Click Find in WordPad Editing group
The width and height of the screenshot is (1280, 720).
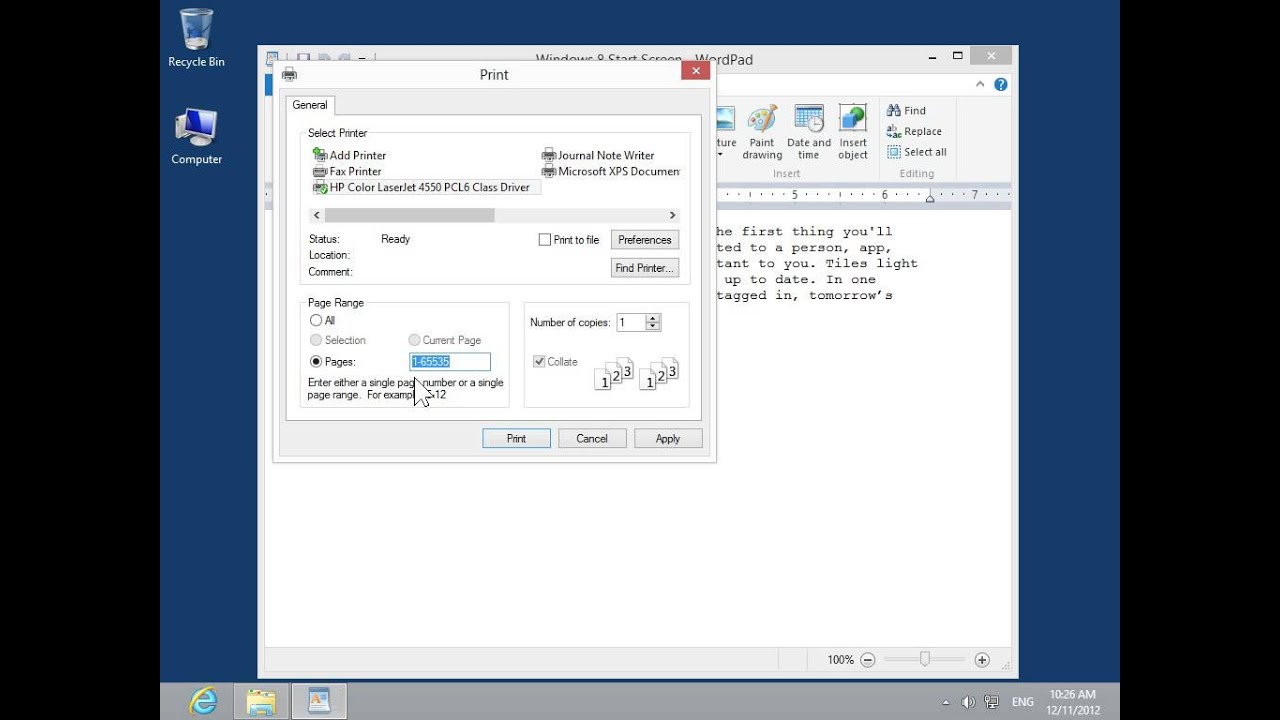coord(906,110)
